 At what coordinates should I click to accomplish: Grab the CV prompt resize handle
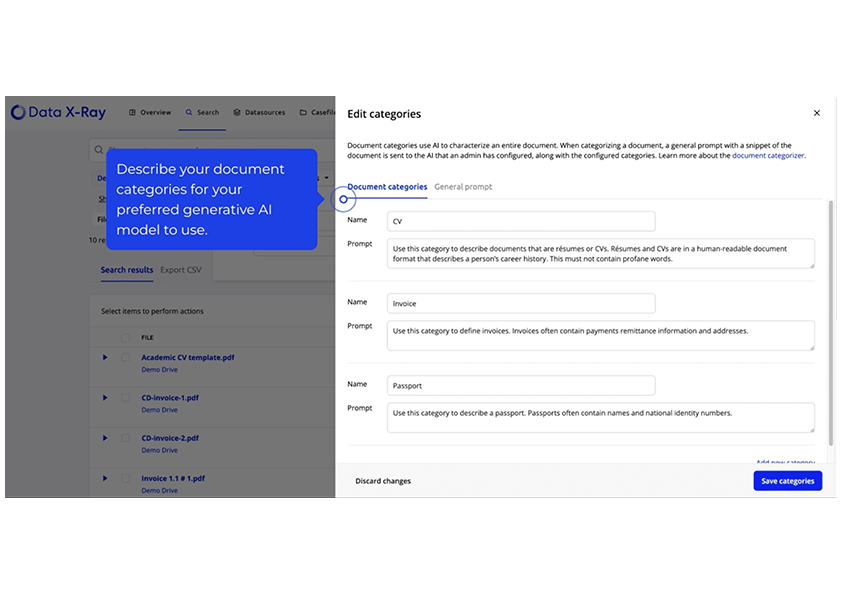[812, 265]
